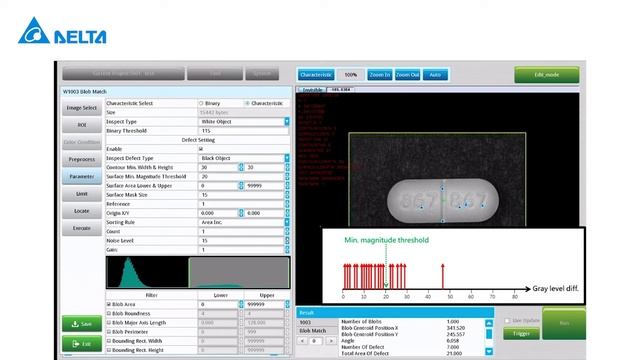The height and width of the screenshot is (360, 640).
Task: Toggle the Live Update checkbox
Action: 507,320
